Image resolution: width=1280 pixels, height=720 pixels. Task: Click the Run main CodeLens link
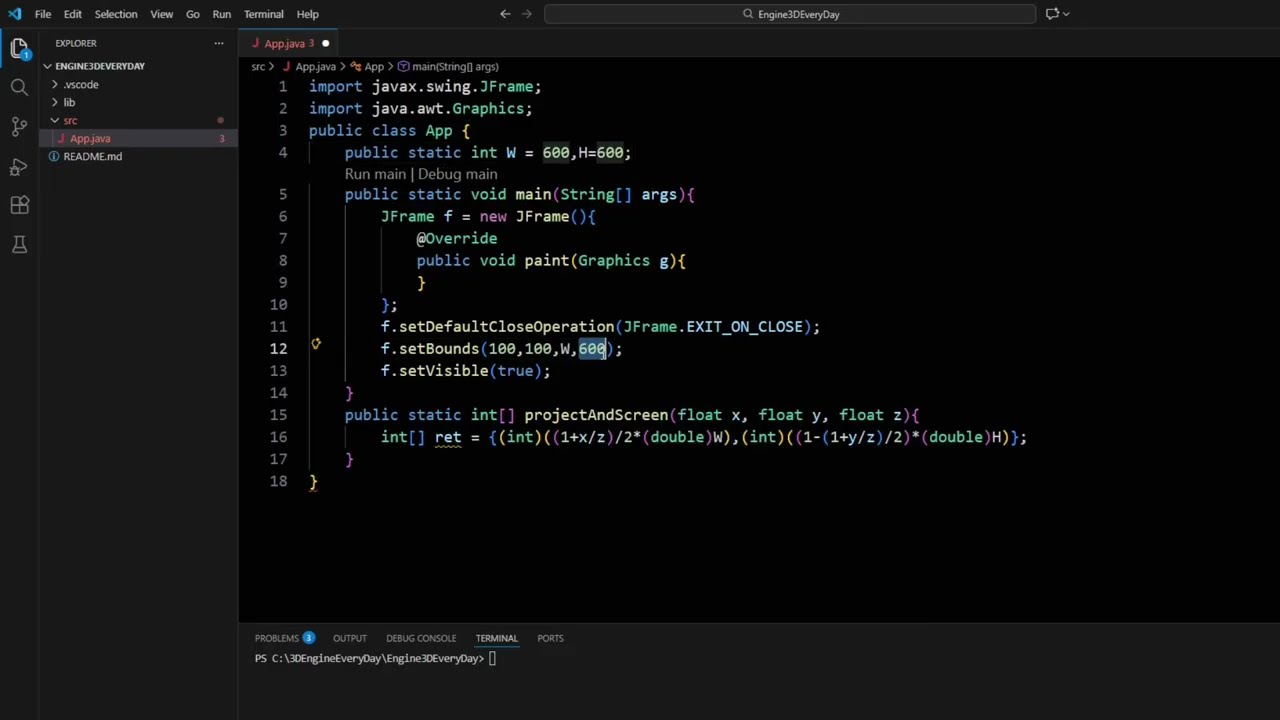click(x=375, y=174)
